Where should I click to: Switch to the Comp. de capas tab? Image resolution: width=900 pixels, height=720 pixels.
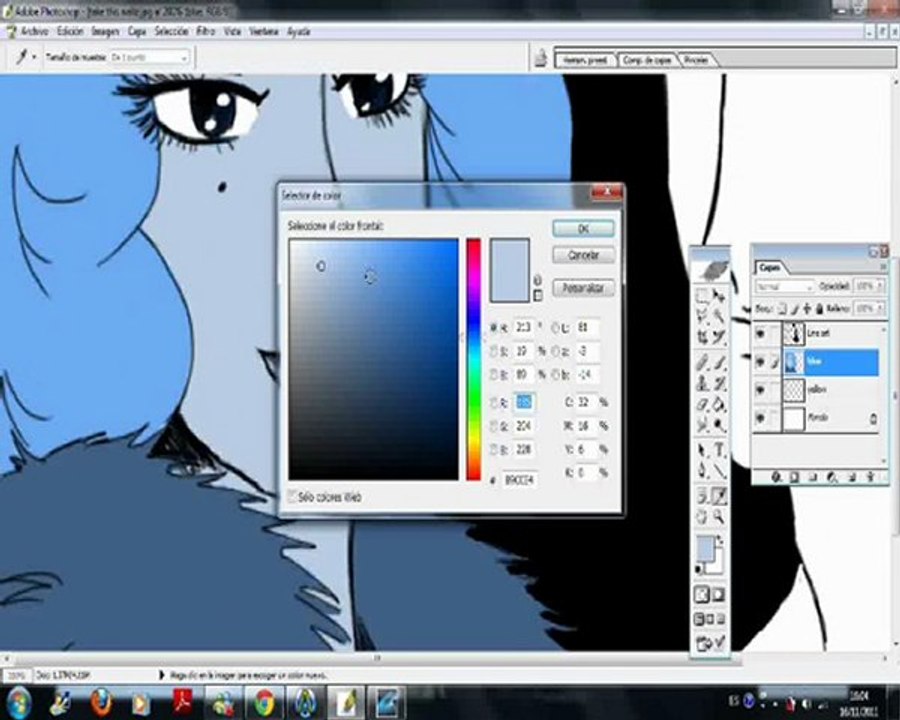[x=647, y=60]
